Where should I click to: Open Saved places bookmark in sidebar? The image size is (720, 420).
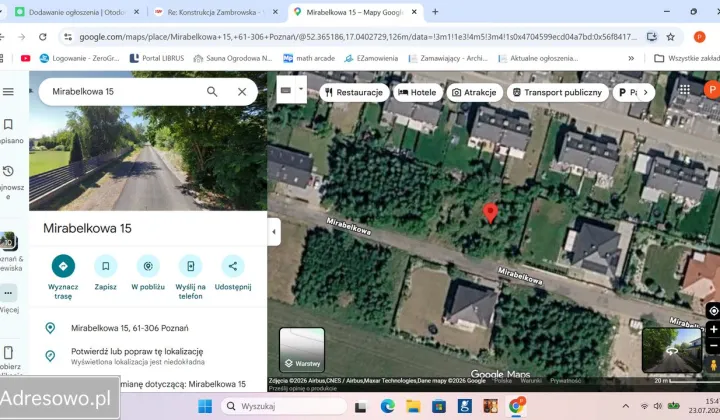[x=8, y=124]
